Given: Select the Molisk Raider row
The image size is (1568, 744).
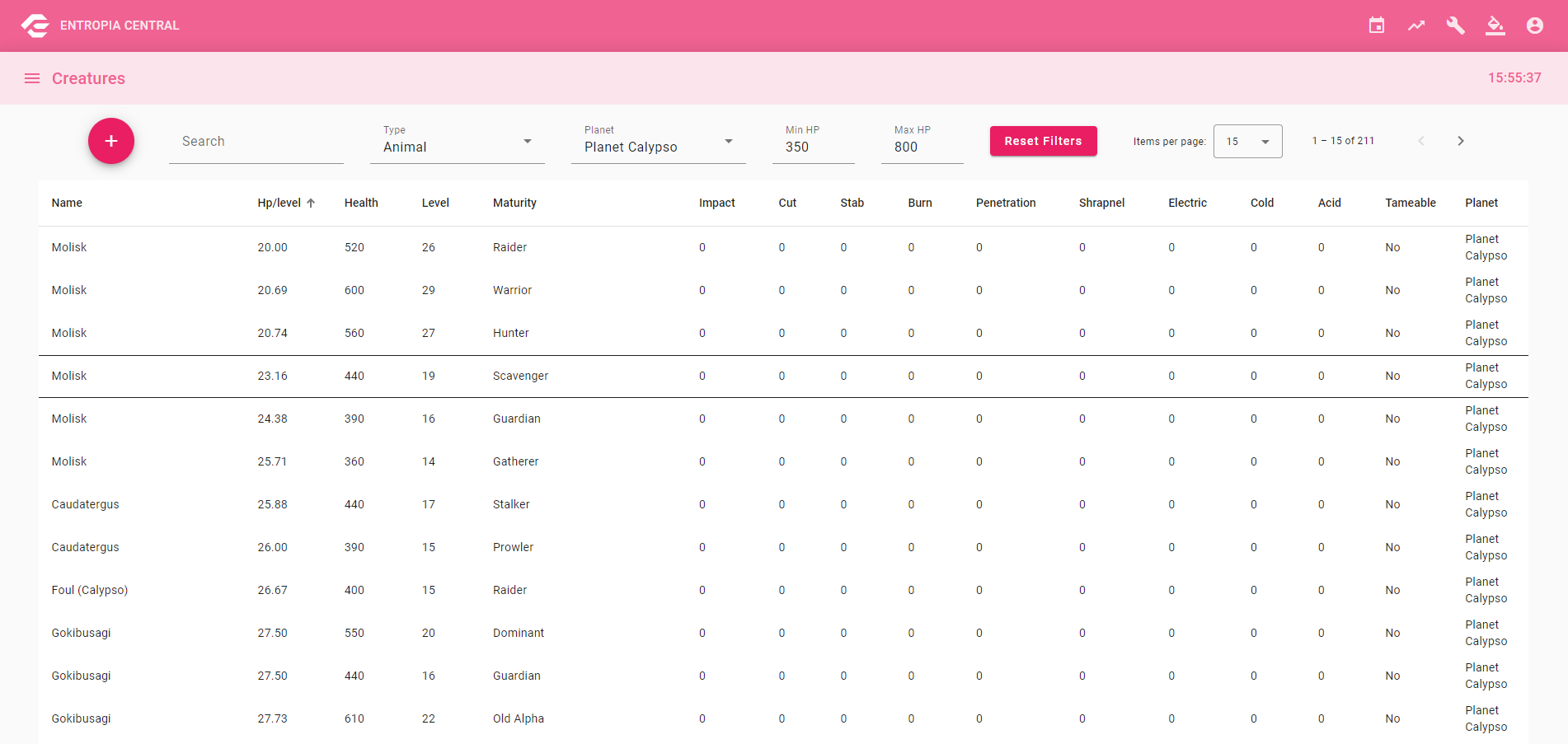Looking at the screenshot, I should click(x=783, y=247).
